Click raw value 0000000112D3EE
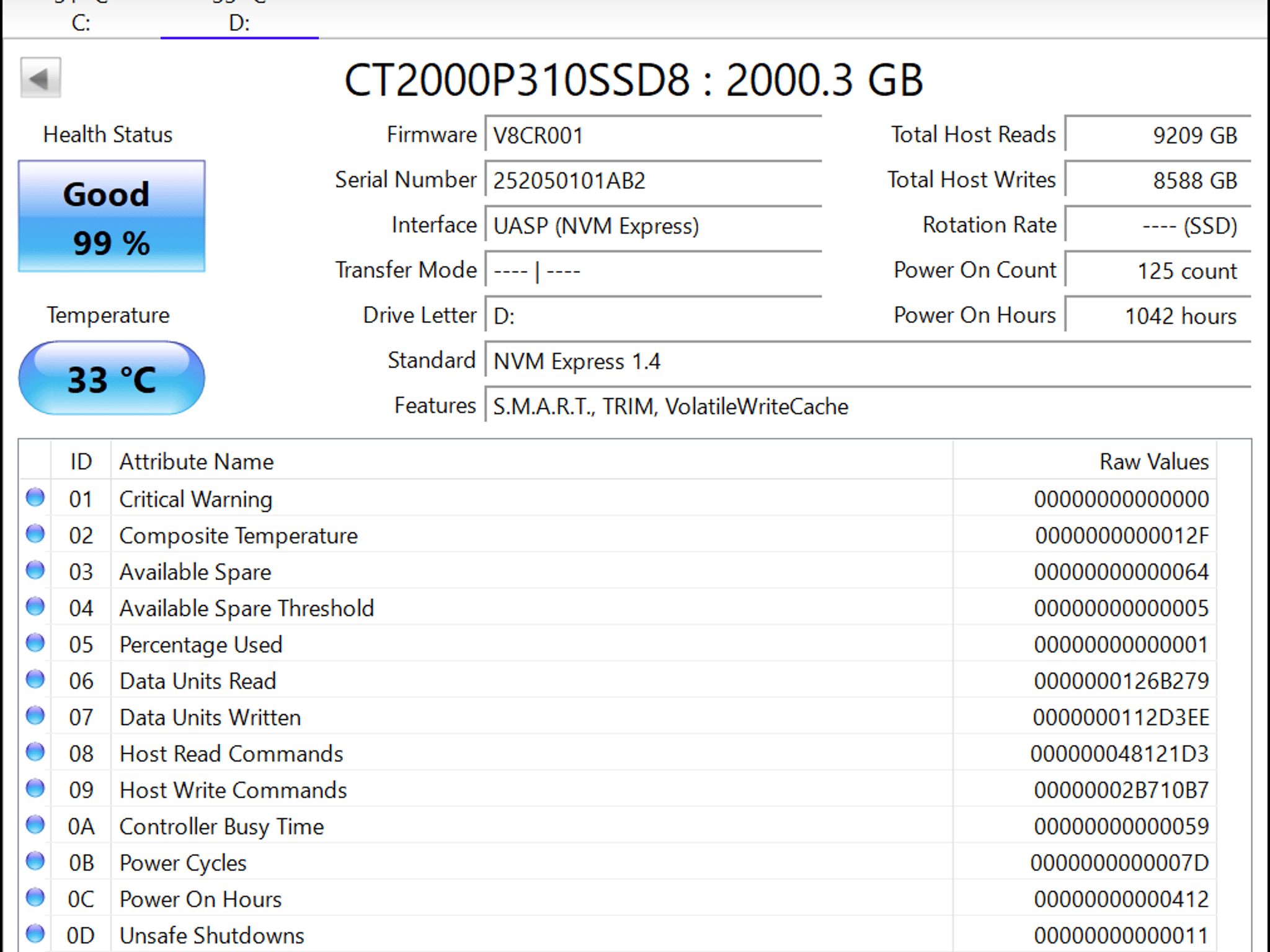 click(x=1121, y=717)
